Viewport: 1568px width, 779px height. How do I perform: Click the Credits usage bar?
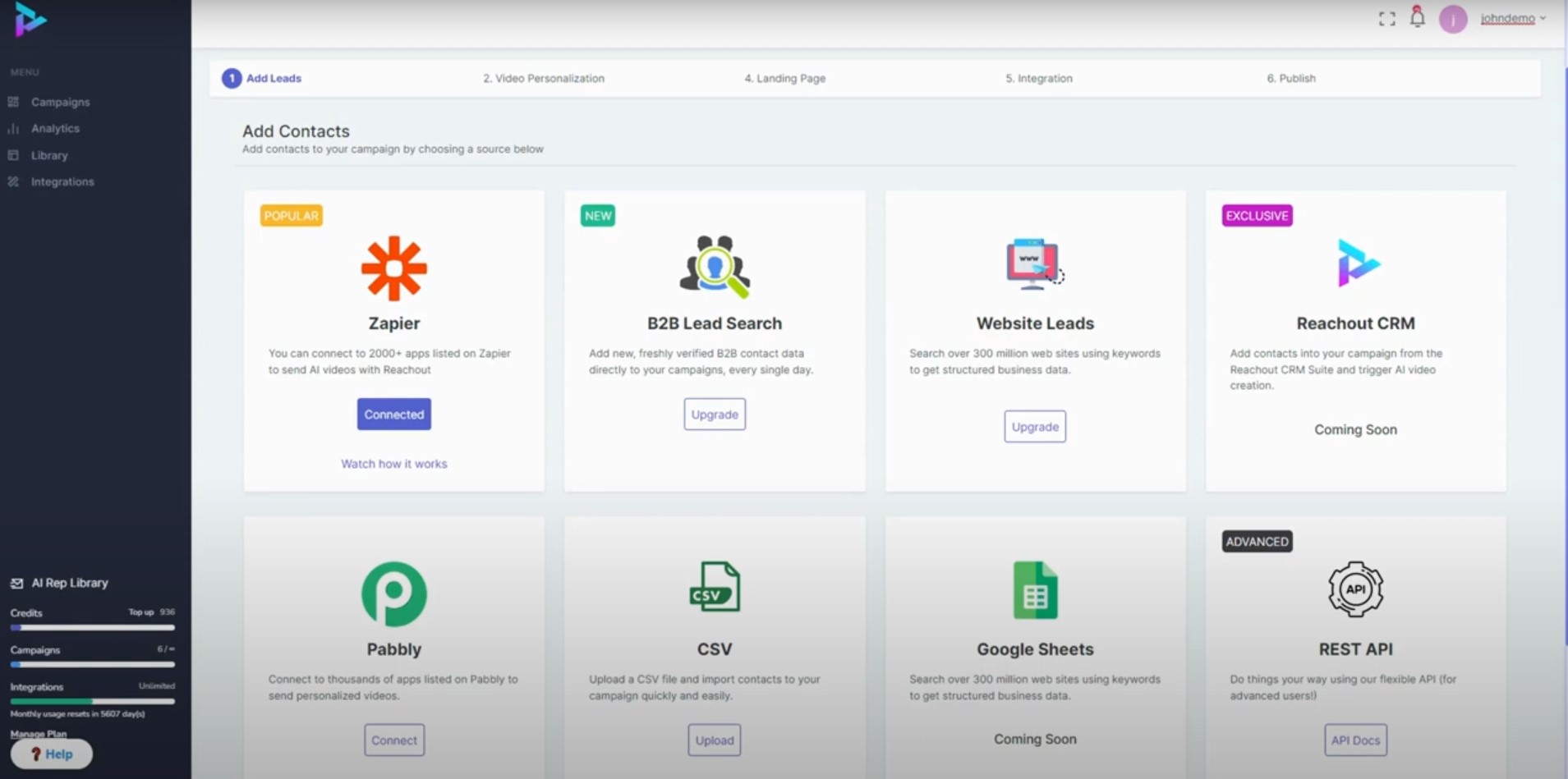[92, 628]
